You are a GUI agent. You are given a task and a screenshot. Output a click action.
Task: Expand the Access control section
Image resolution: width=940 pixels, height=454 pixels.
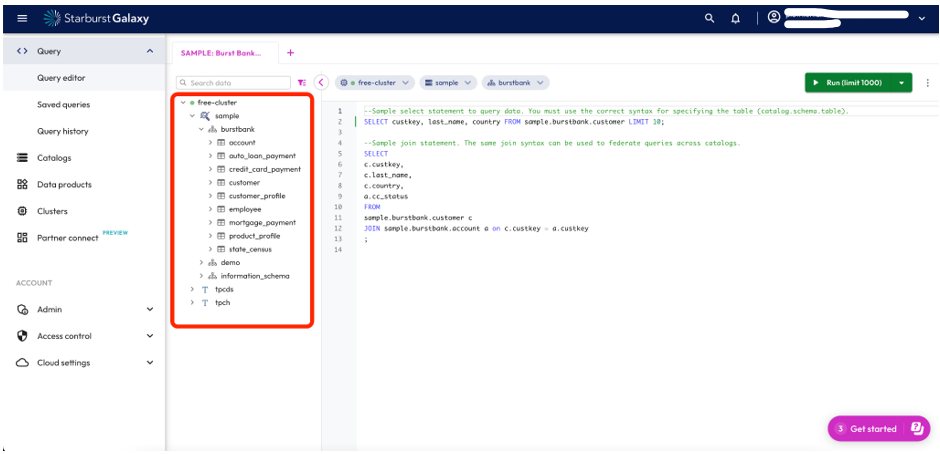tap(150, 336)
